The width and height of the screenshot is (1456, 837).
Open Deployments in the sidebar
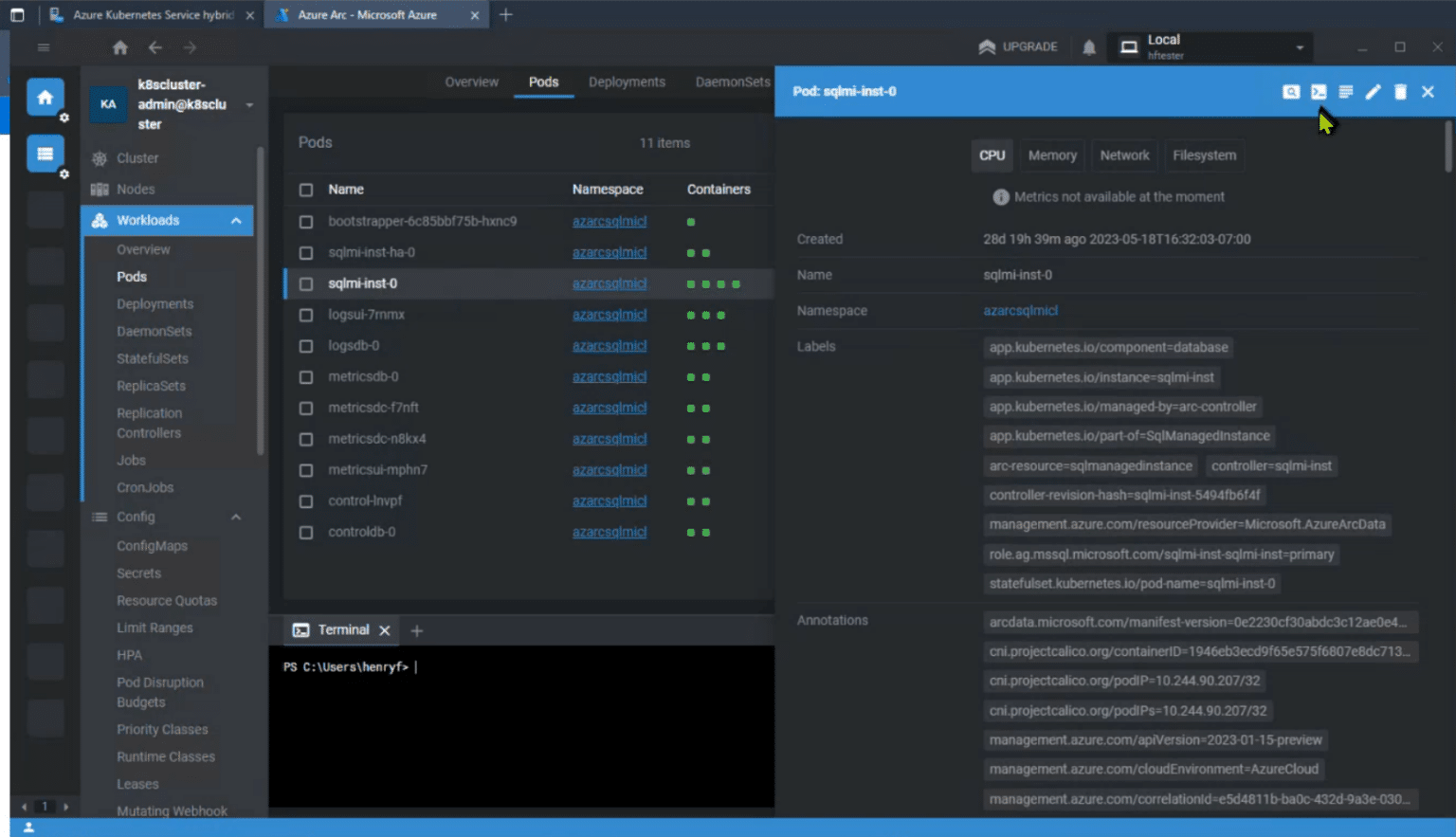[155, 304]
